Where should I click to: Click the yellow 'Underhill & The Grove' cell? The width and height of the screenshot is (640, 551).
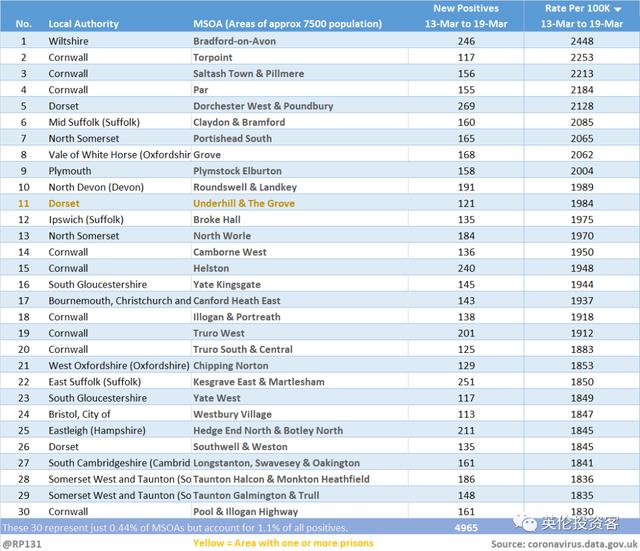[244, 204]
